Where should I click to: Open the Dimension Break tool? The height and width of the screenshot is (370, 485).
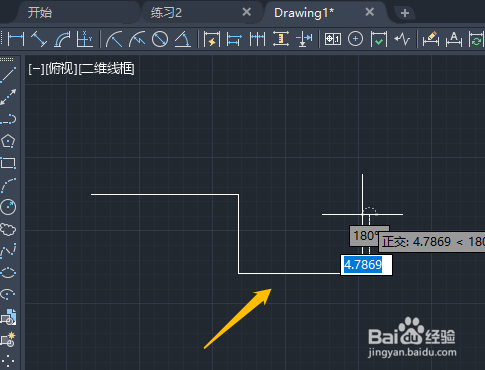(x=304, y=39)
